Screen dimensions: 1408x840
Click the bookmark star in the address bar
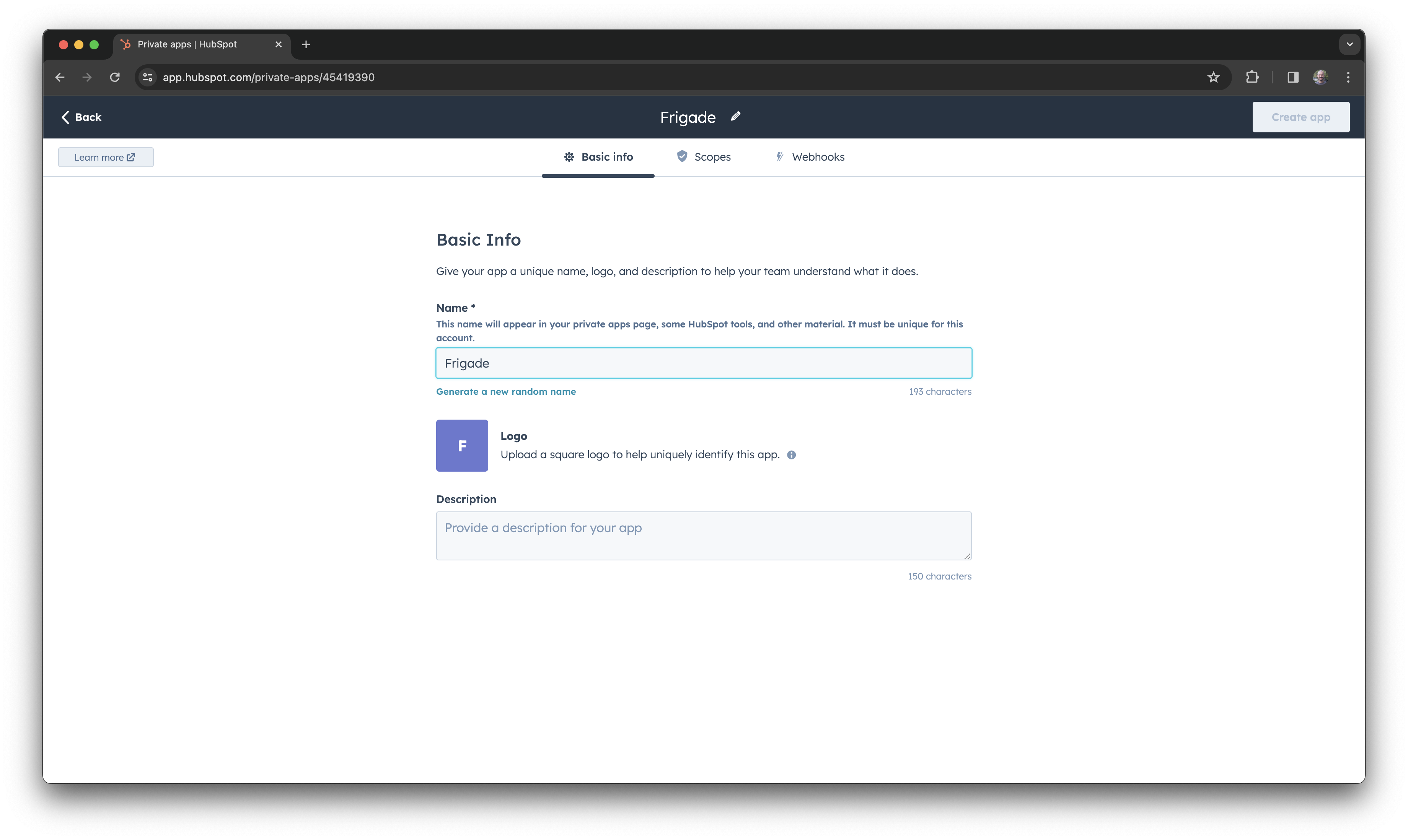(x=1214, y=77)
